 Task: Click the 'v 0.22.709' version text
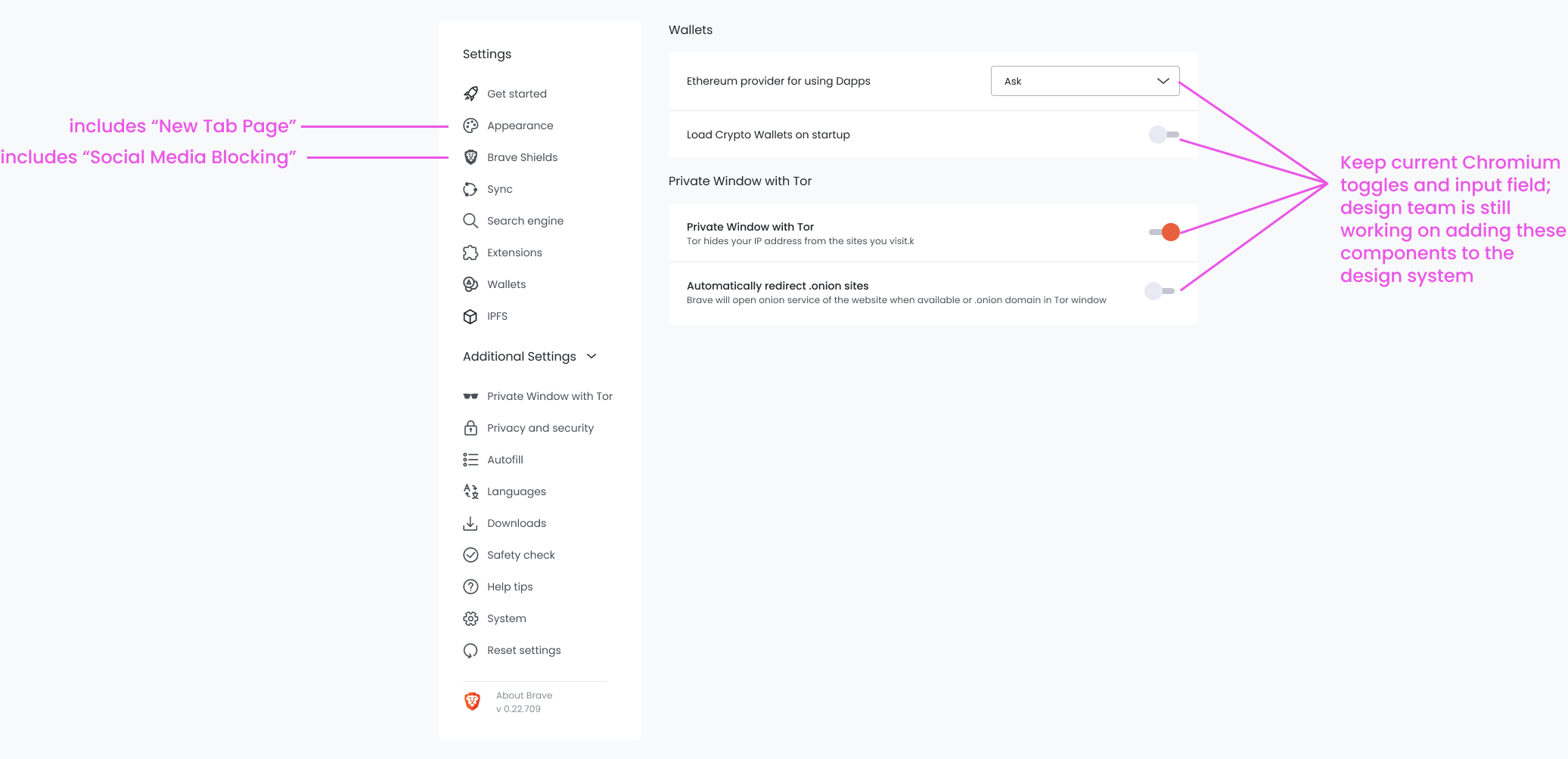coord(518,709)
